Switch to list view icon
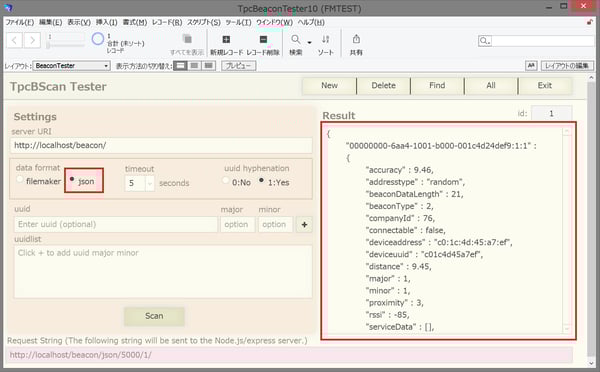The image size is (600, 372). tap(194, 66)
